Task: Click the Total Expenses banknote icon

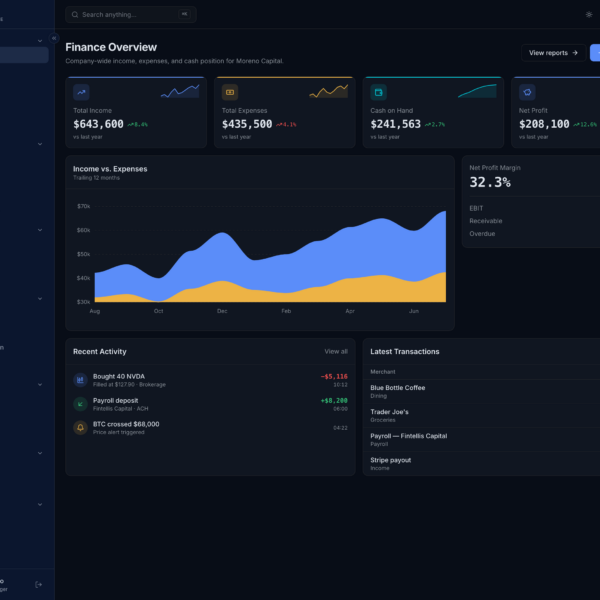Action: pyautogui.click(x=230, y=92)
